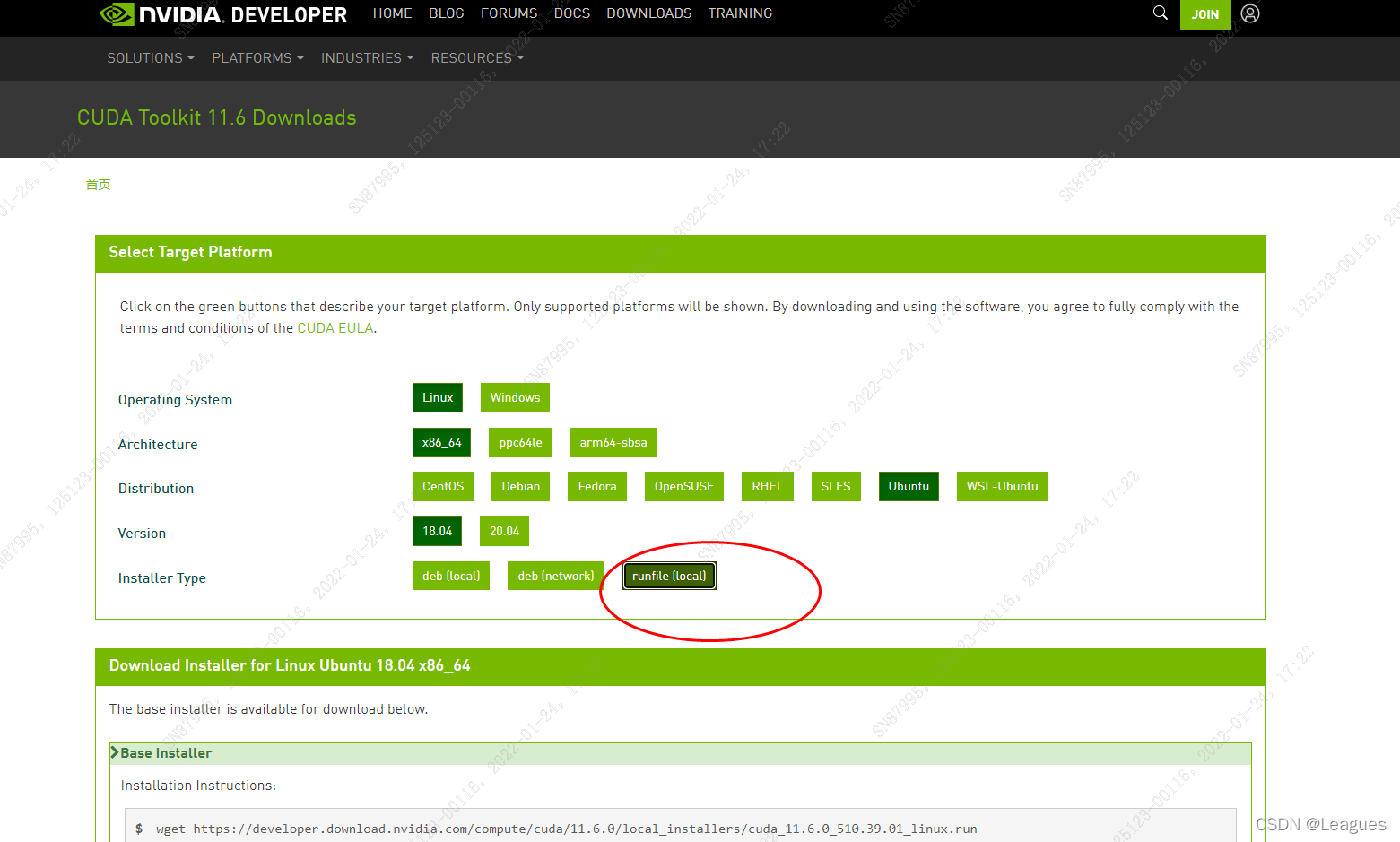Image resolution: width=1400 pixels, height=842 pixels.
Task: Expand the RESOURCES dropdown menu
Action: (x=477, y=58)
